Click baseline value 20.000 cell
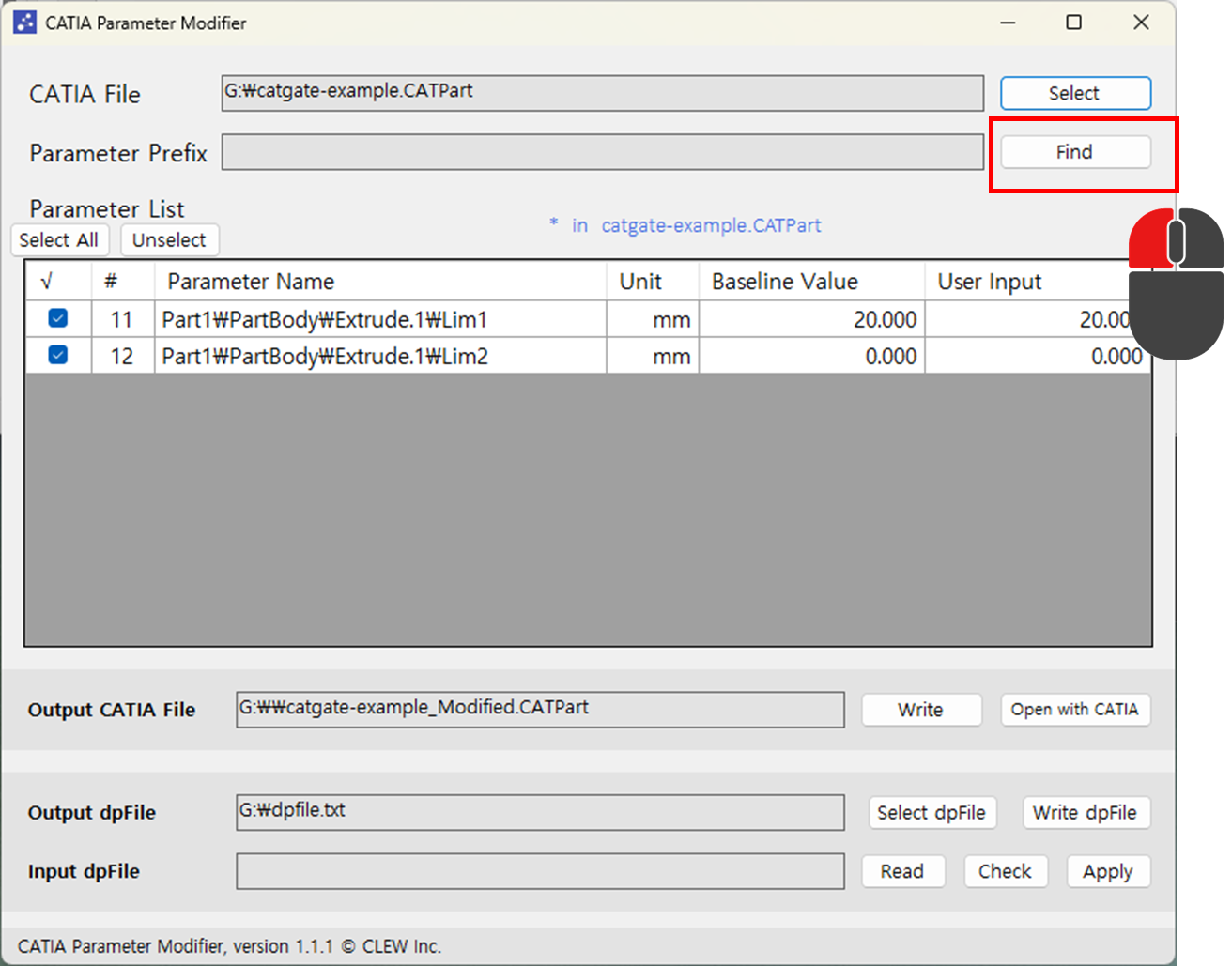1232x966 pixels. coord(811,319)
